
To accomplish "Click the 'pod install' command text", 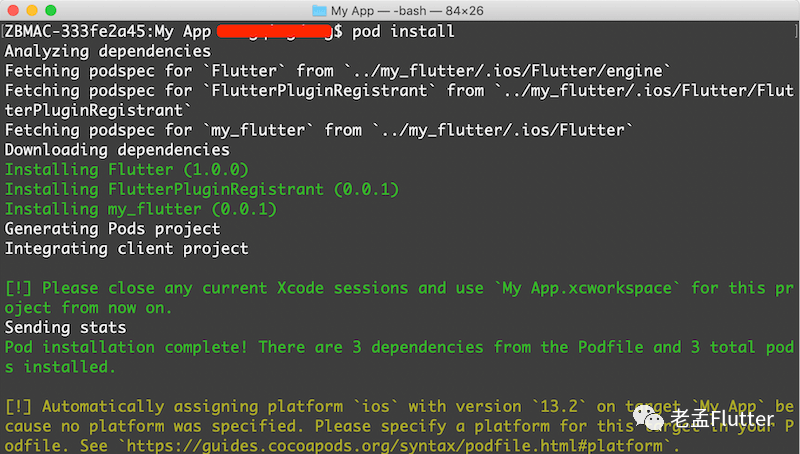I will point(403,32).
